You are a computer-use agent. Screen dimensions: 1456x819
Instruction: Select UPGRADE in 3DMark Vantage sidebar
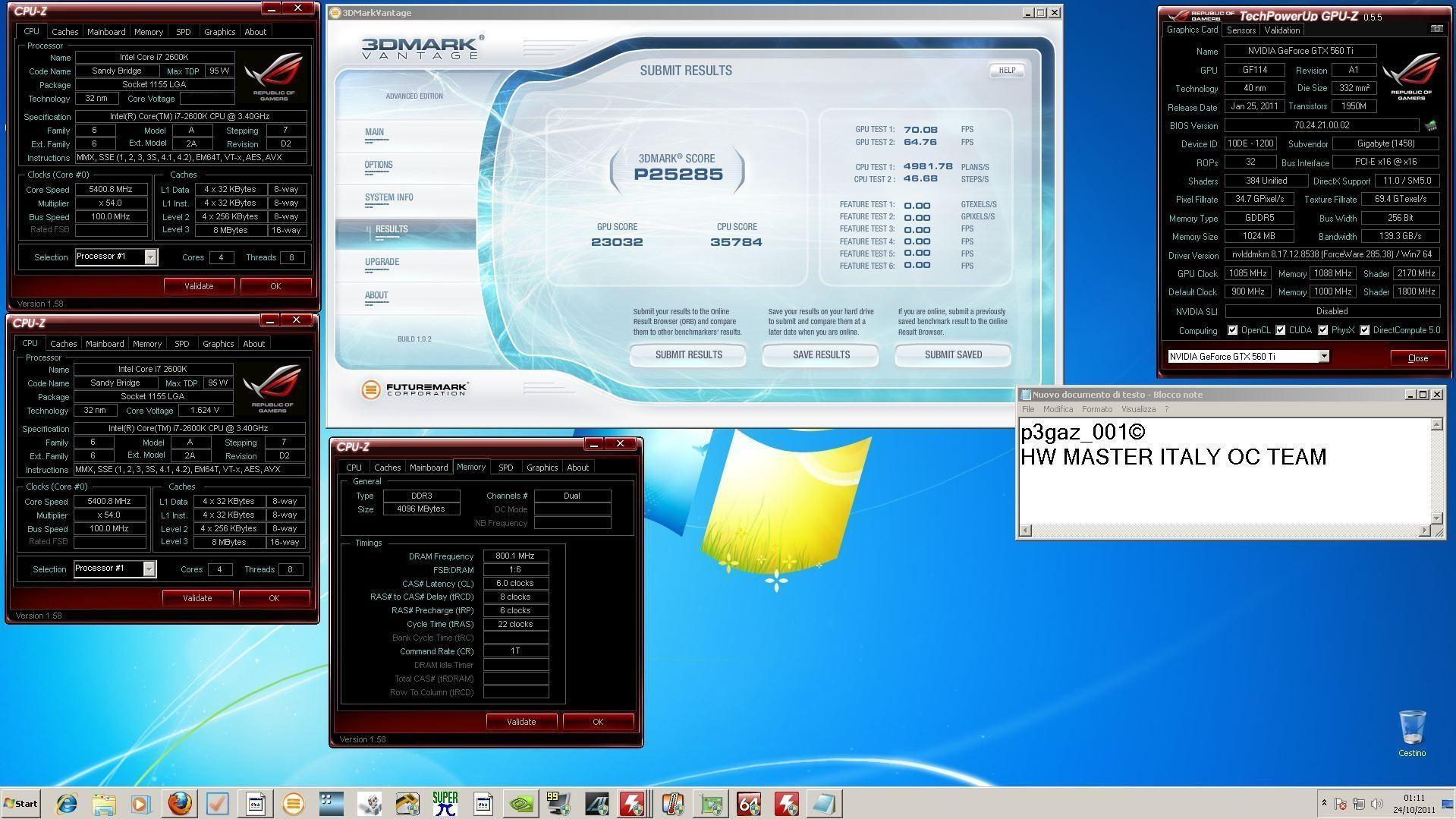point(382,262)
